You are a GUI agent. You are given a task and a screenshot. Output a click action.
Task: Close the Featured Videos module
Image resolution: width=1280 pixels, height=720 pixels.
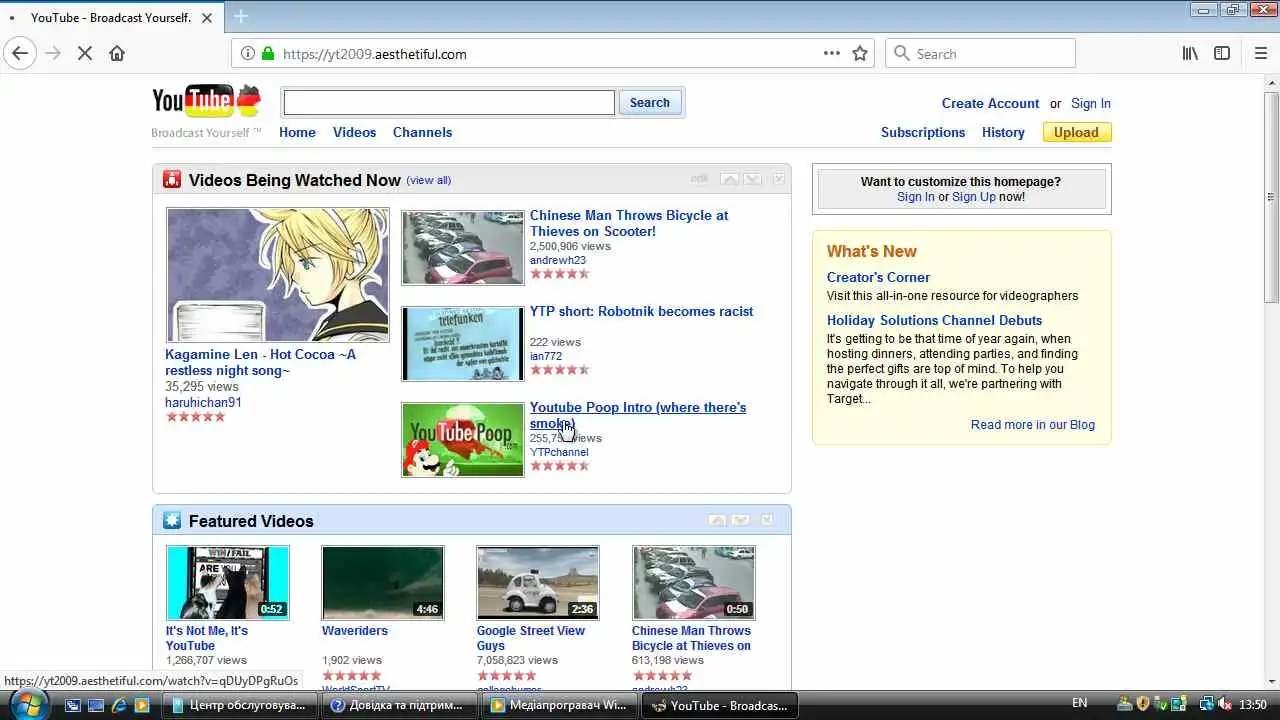point(767,520)
